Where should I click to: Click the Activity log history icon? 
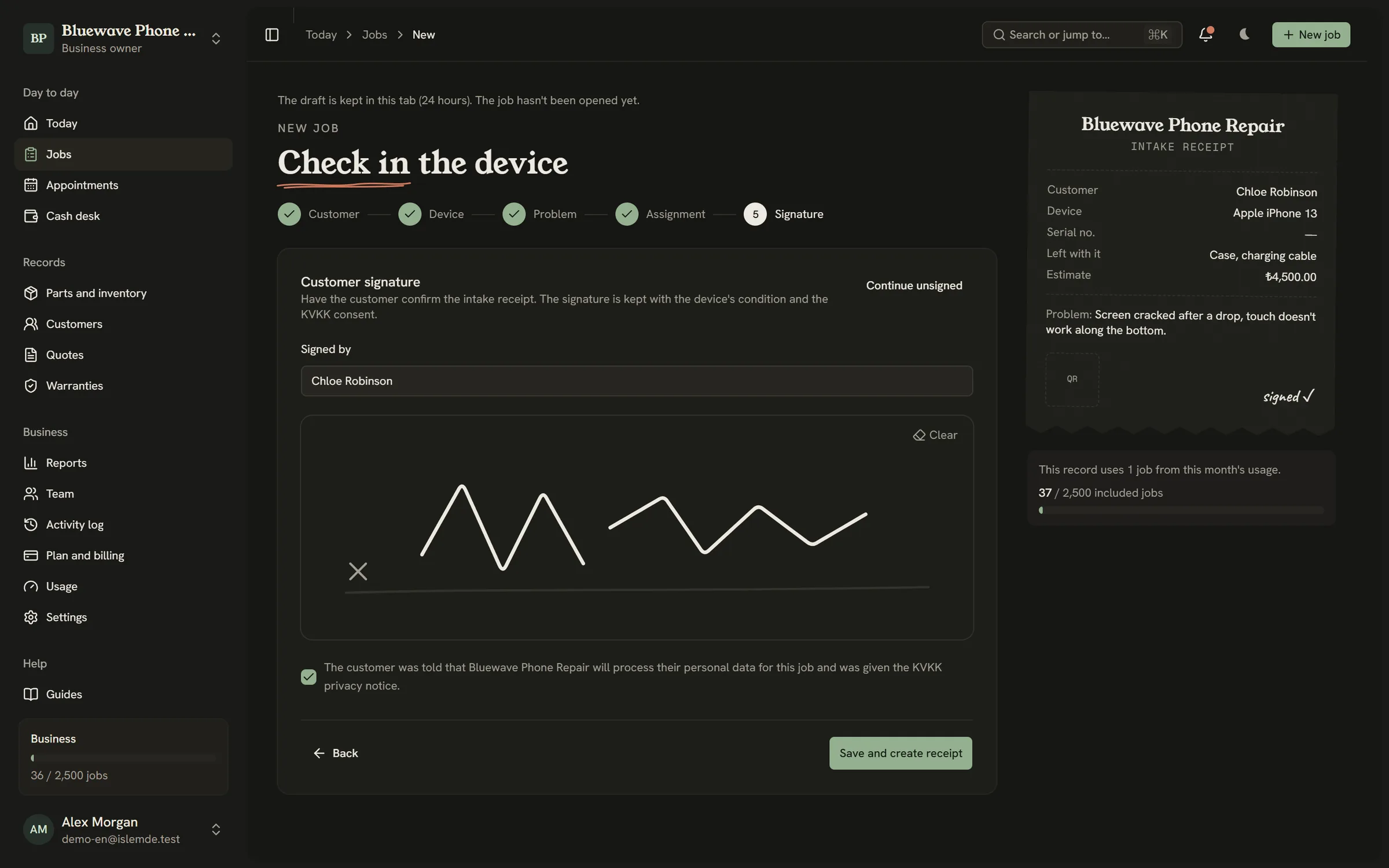31,524
